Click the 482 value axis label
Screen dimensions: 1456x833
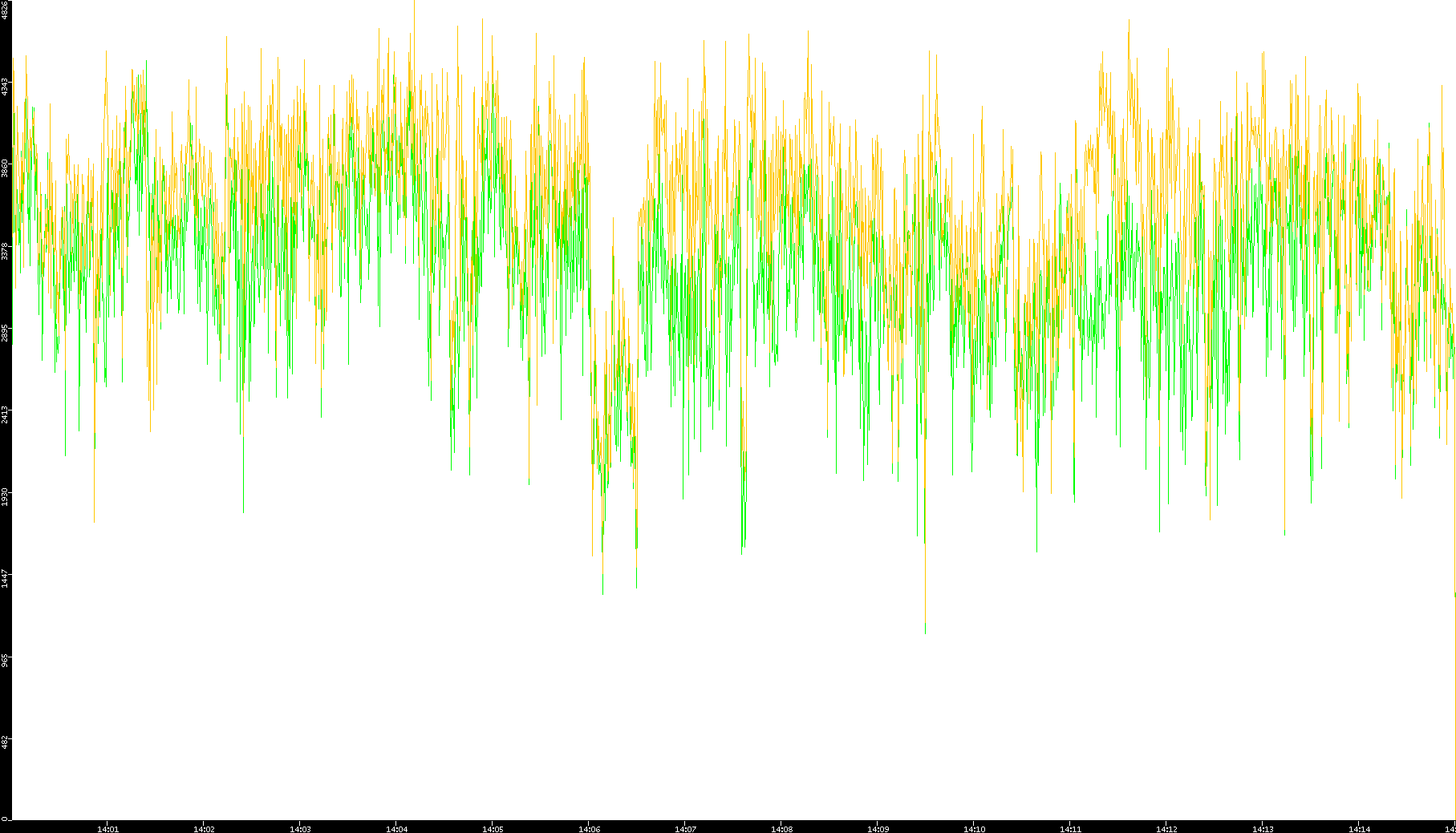coord(5,742)
